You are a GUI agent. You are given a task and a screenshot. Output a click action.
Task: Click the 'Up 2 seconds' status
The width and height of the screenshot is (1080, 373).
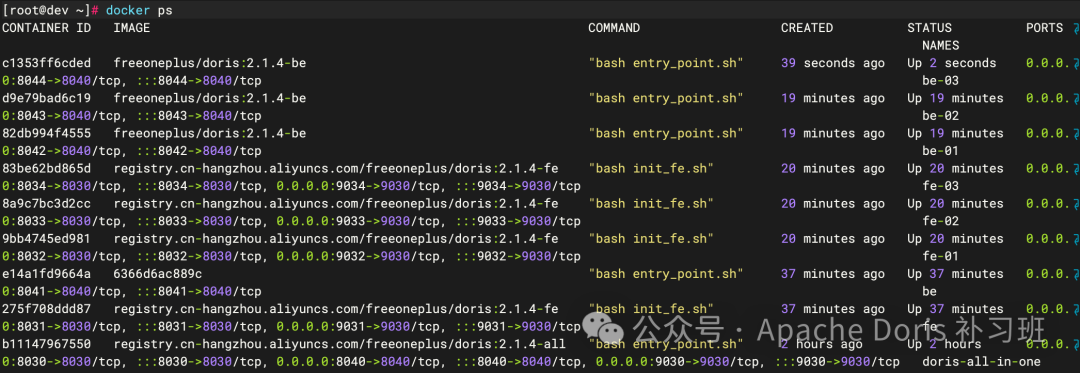tap(952, 63)
